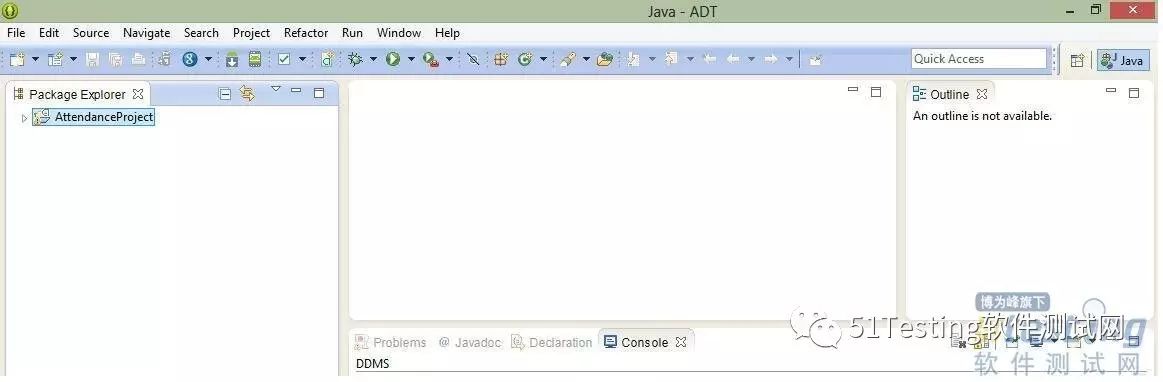
Task: Click the green Run button icon
Action: 393,59
